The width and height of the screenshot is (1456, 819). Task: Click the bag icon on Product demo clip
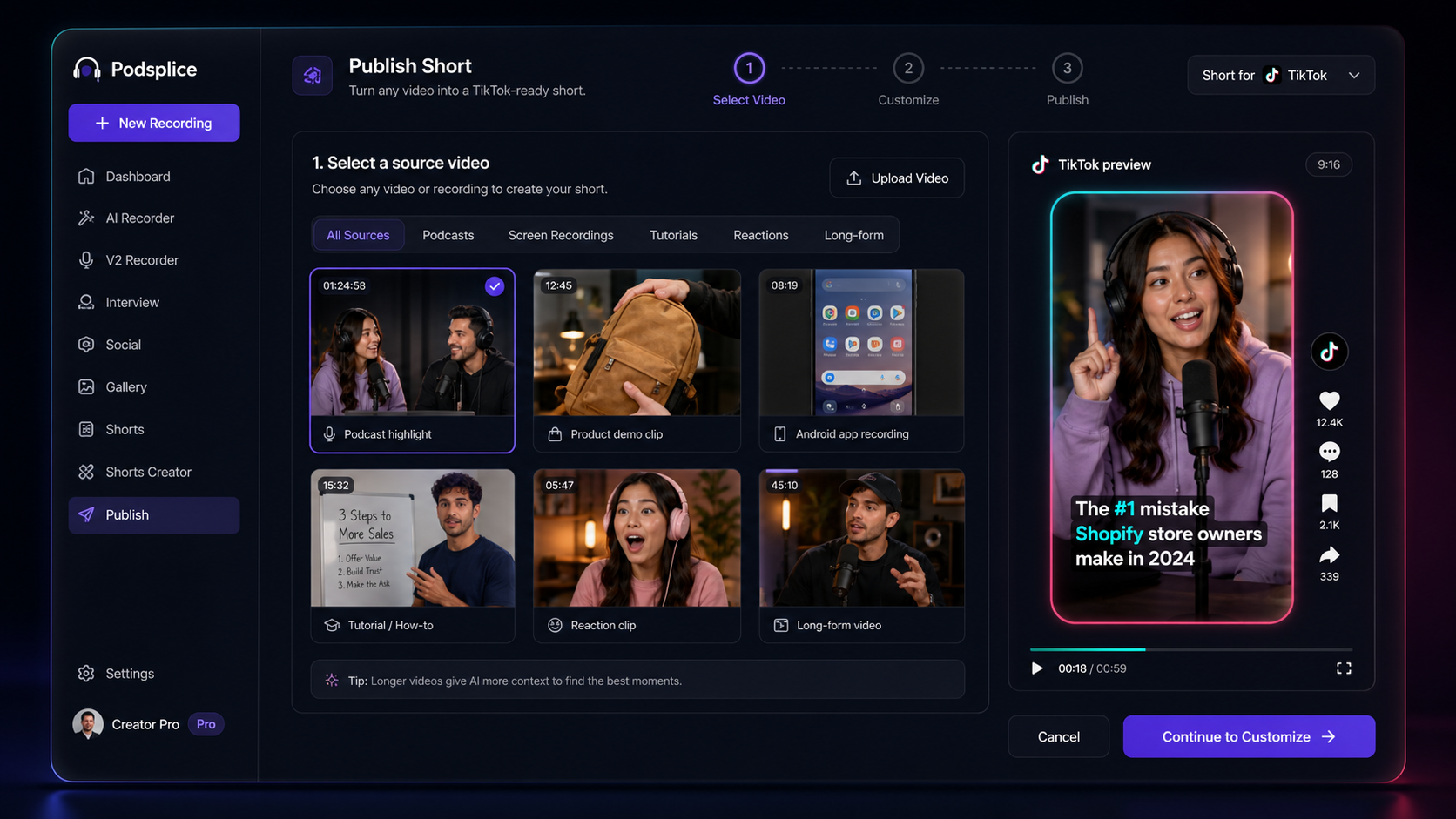(555, 434)
